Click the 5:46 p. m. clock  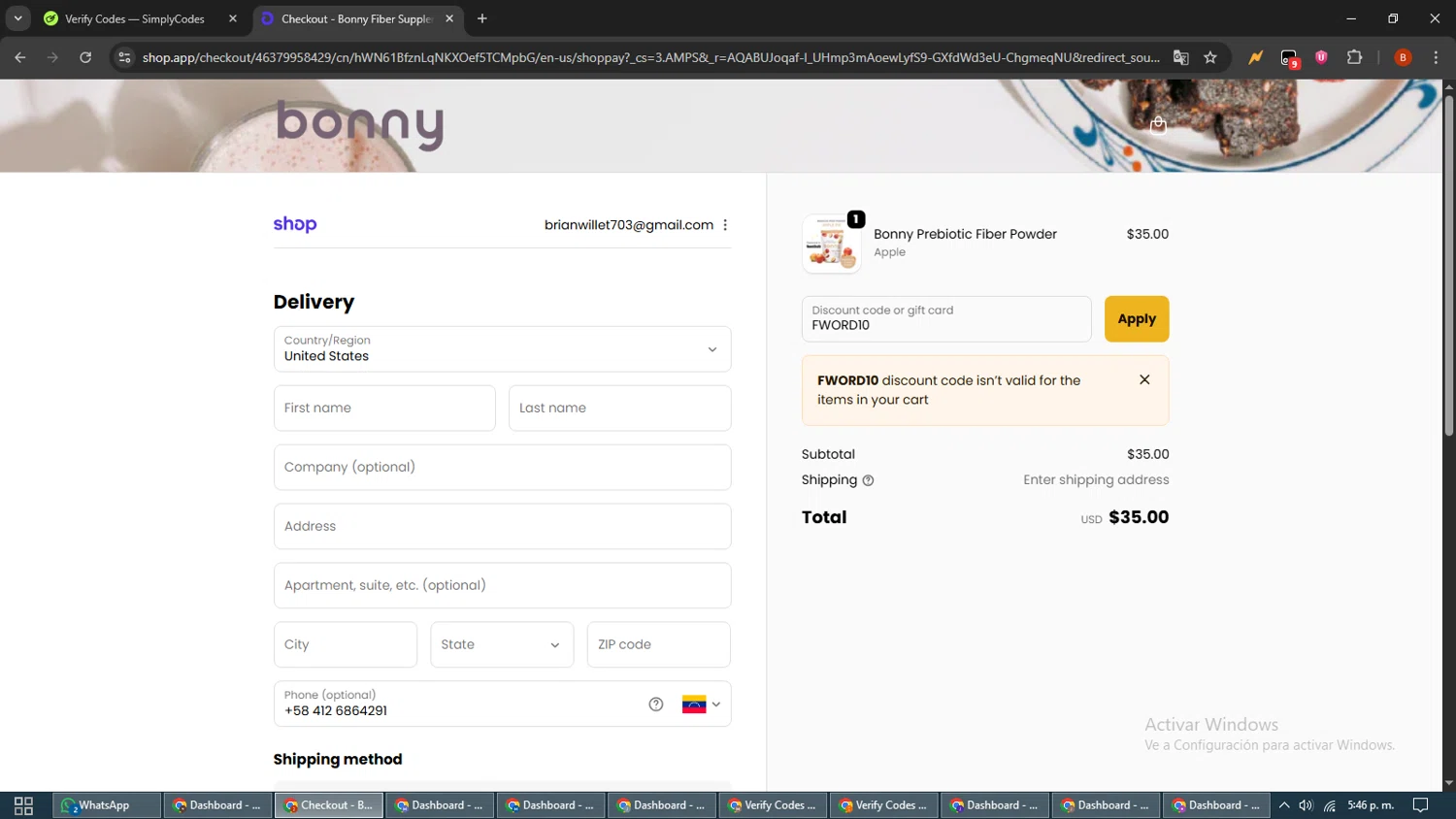[1371, 805]
